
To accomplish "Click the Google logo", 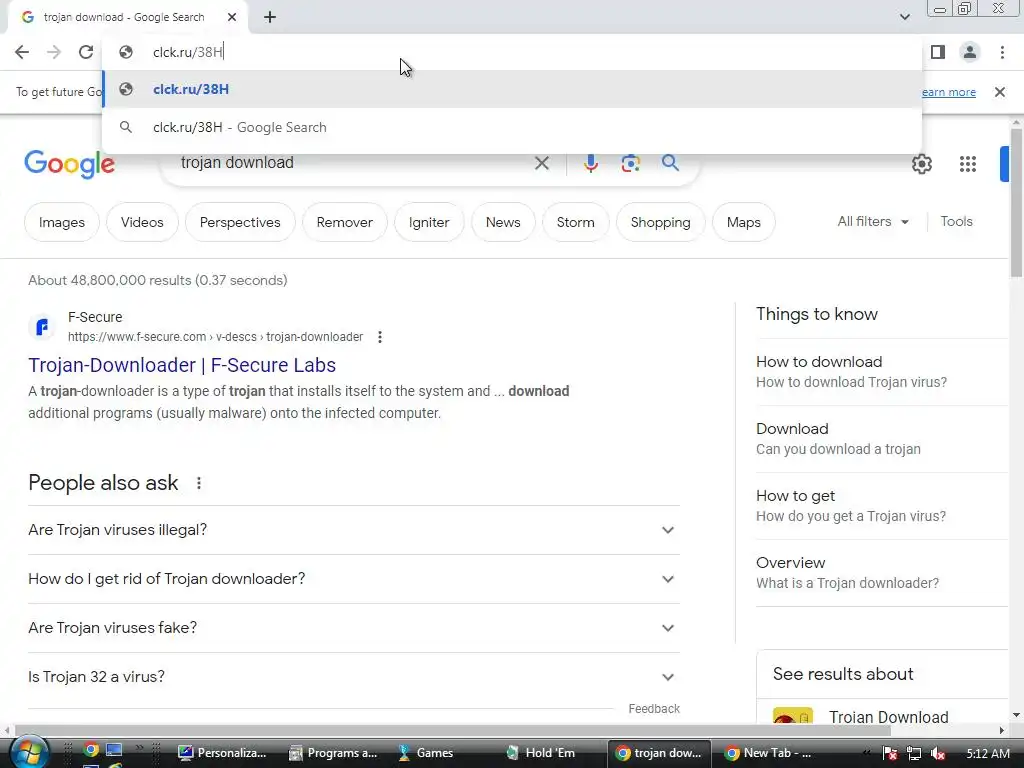I will tap(69, 163).
